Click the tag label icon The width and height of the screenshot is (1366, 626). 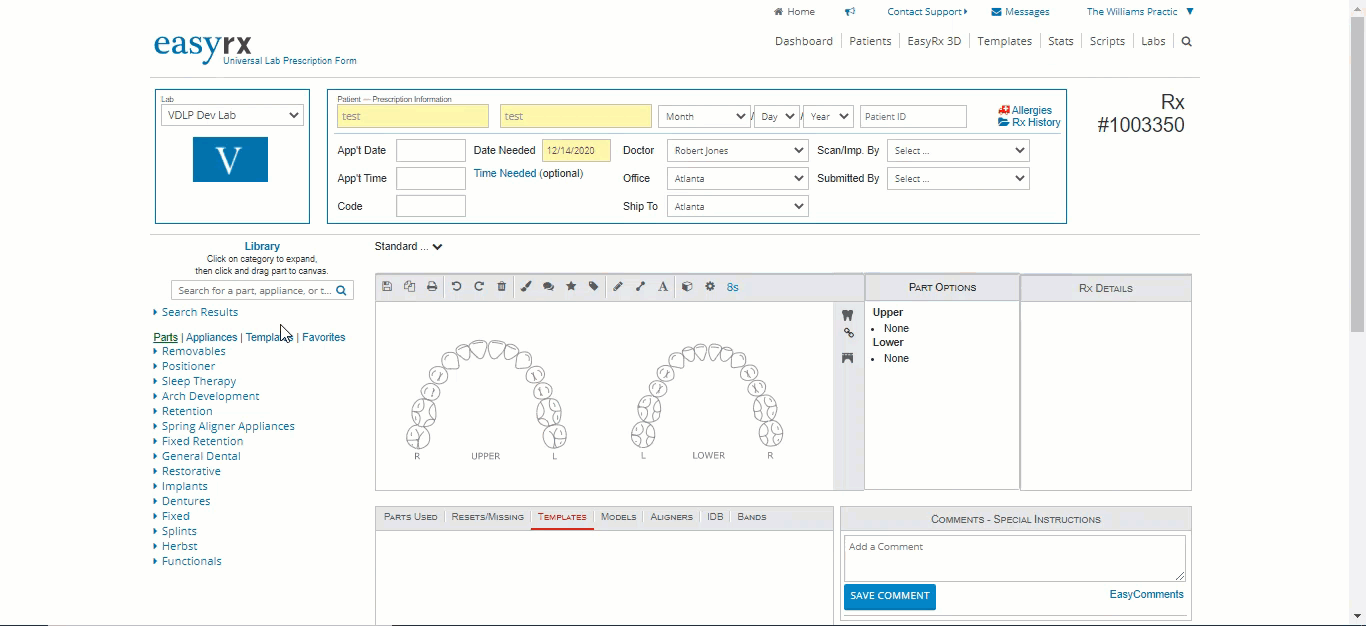[x=593, y=287]
